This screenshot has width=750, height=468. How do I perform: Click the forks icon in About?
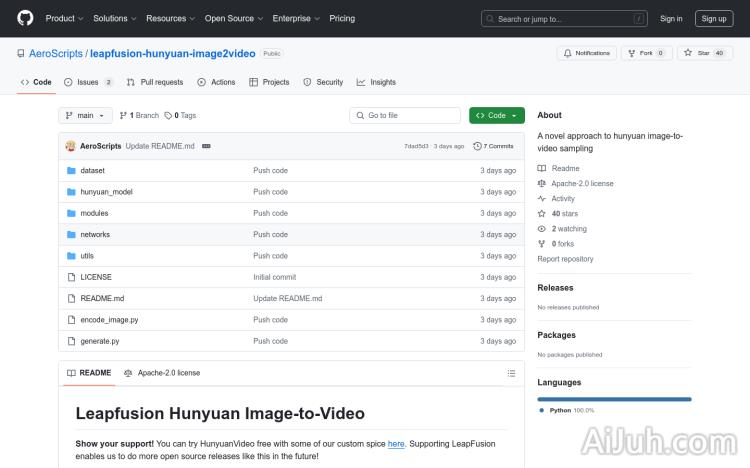coord(541,244)
